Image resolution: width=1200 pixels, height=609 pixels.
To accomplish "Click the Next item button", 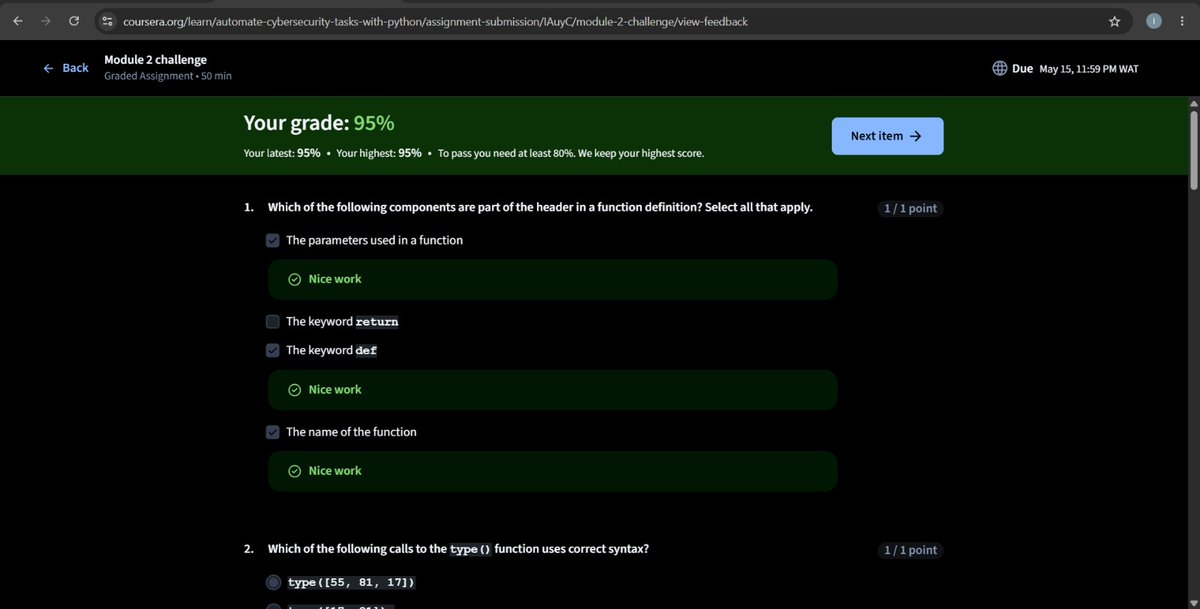I will 887,136.
